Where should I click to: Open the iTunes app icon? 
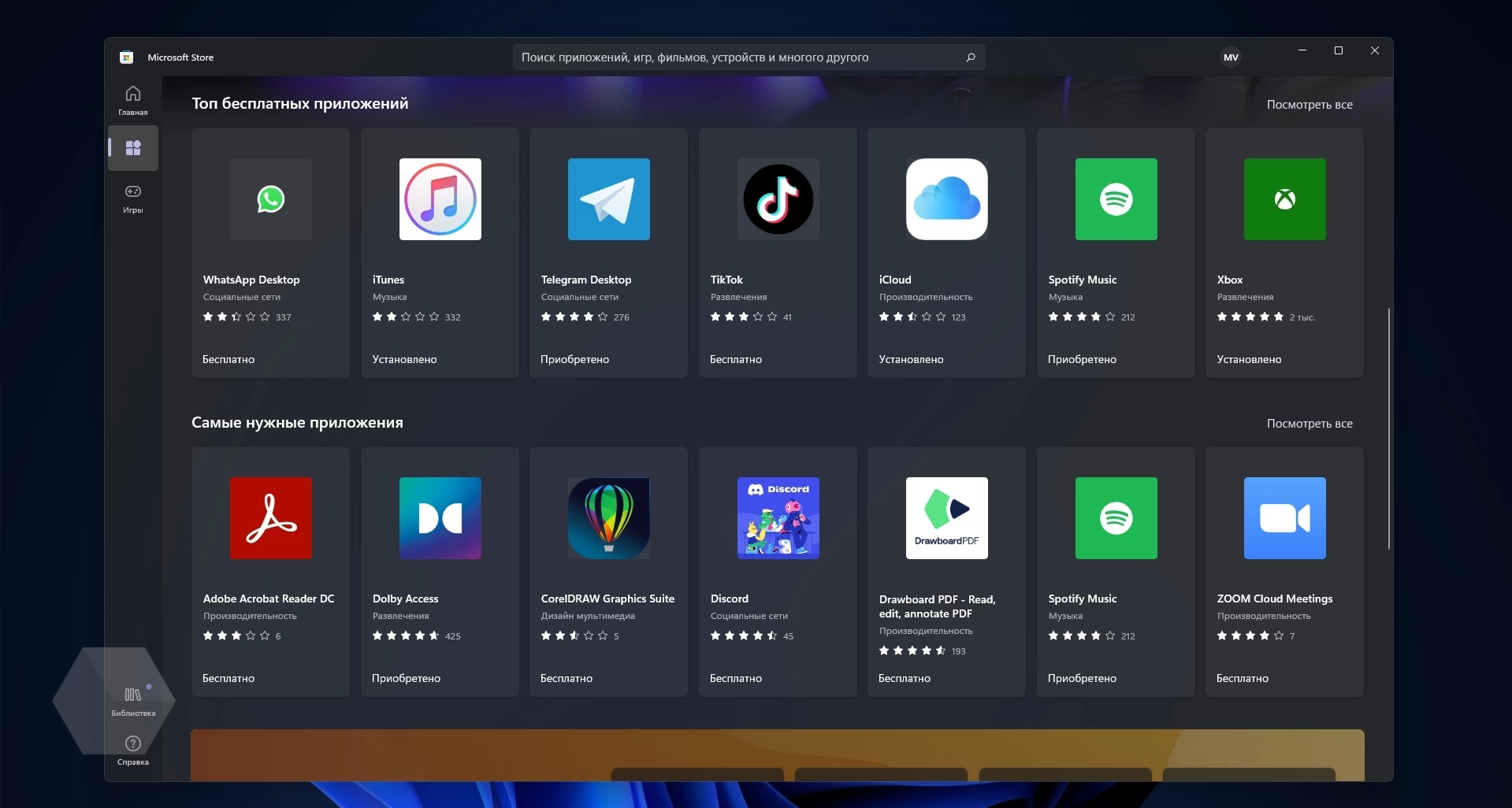click(440, 199)
